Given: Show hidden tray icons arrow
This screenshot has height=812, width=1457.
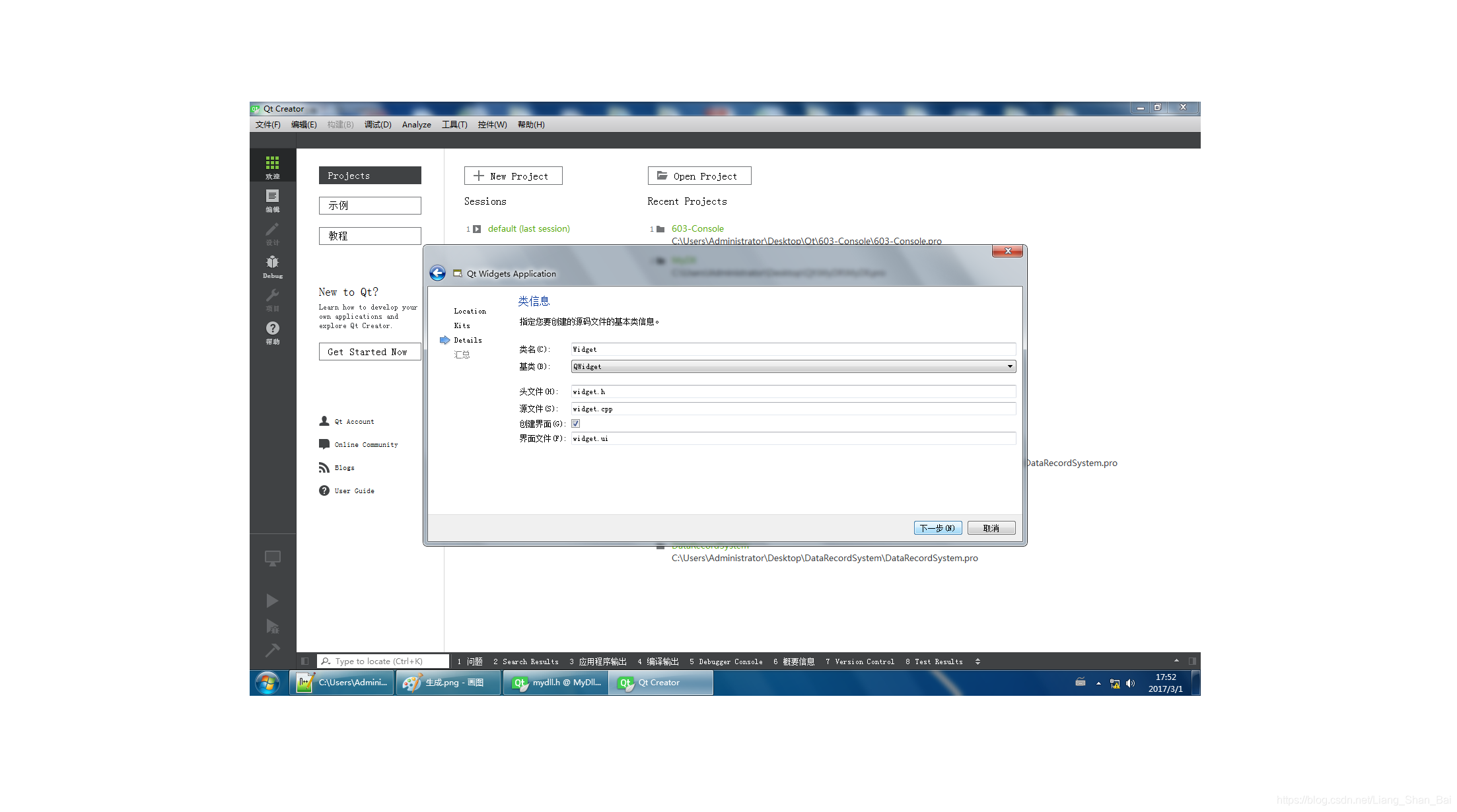Looking at the screenshot, I should pos(1098,683).
